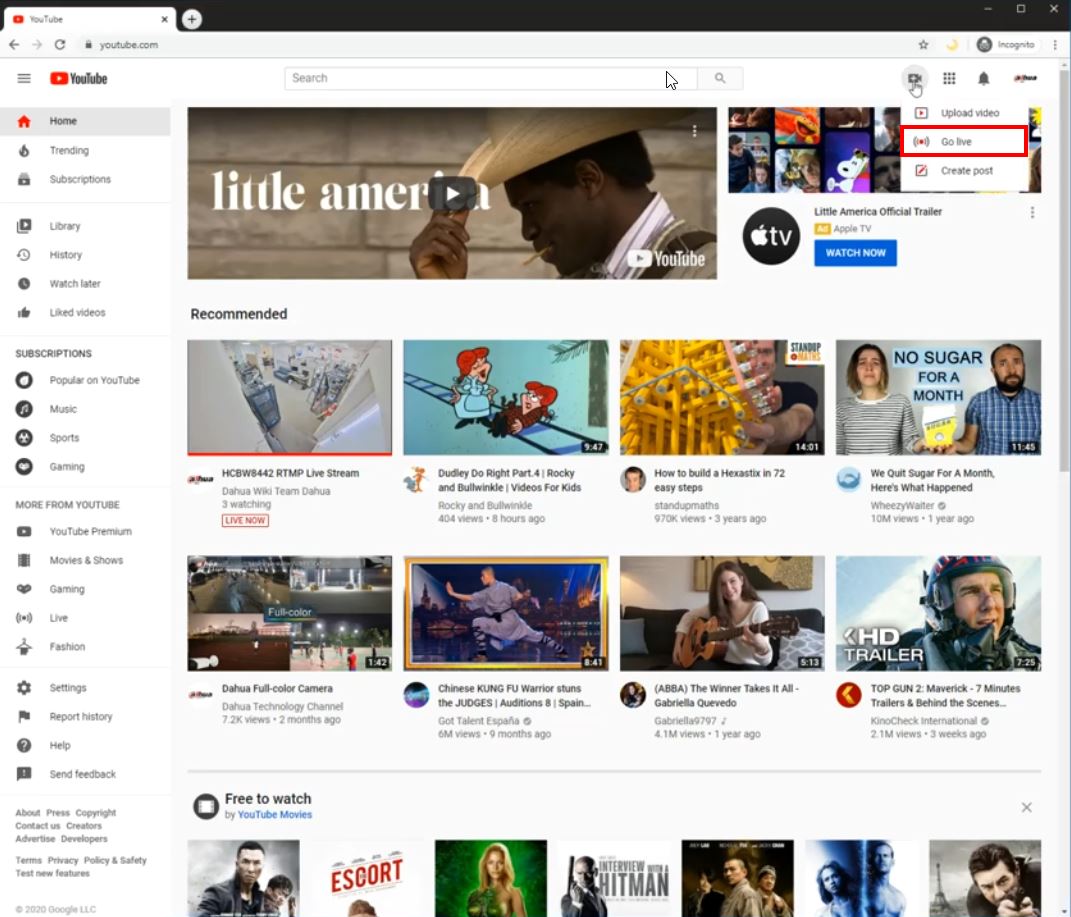
Task: Open Dahua account avatar menu
Action: click(1025, 79)
